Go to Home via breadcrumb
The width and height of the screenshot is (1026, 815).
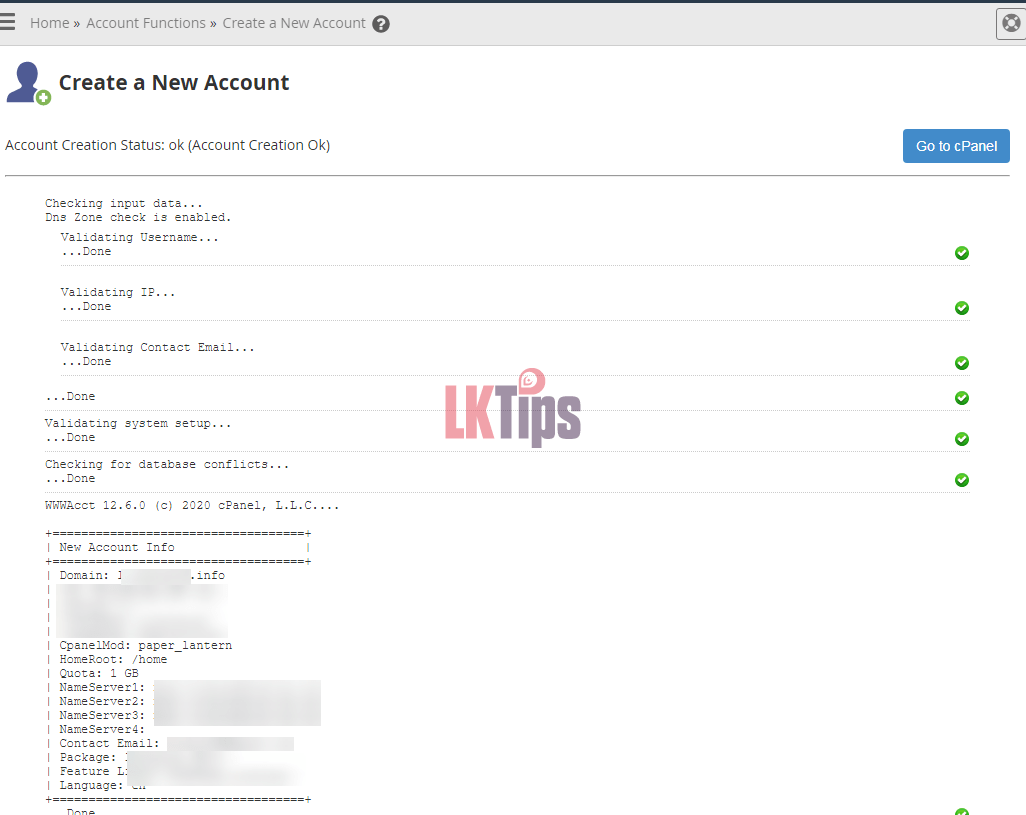pos(49,23)
